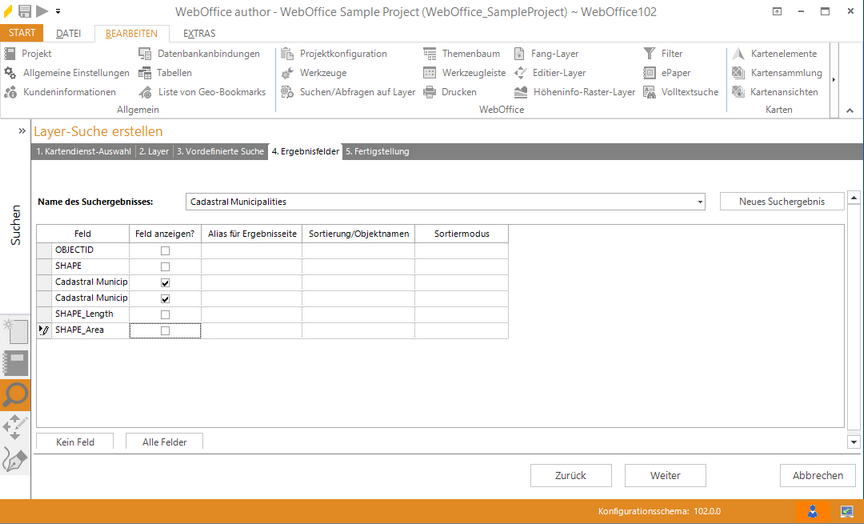864x524 pixels.
Task: Switch to the EXTRAS ribbon tab
Action: 199,33
